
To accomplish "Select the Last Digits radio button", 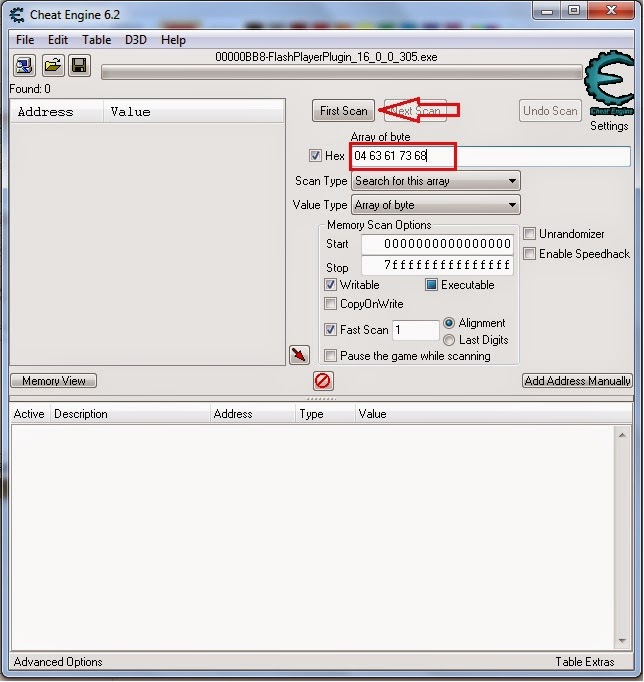I will pos(449,340).
